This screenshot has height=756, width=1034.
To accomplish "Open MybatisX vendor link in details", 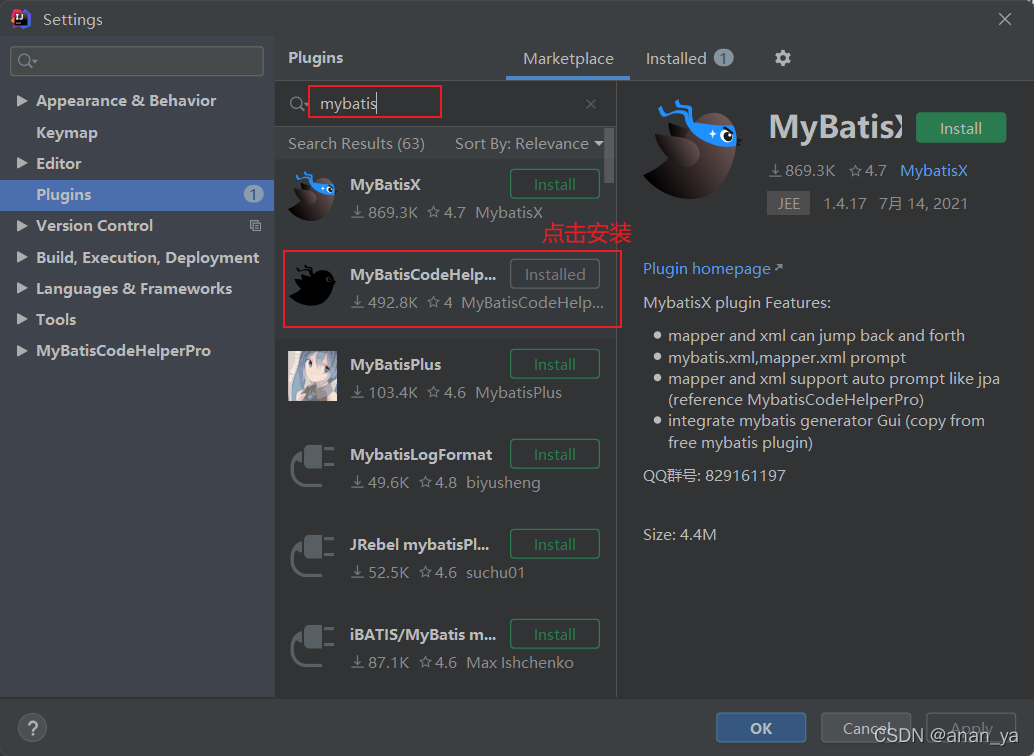I will [x=933, y=171].
